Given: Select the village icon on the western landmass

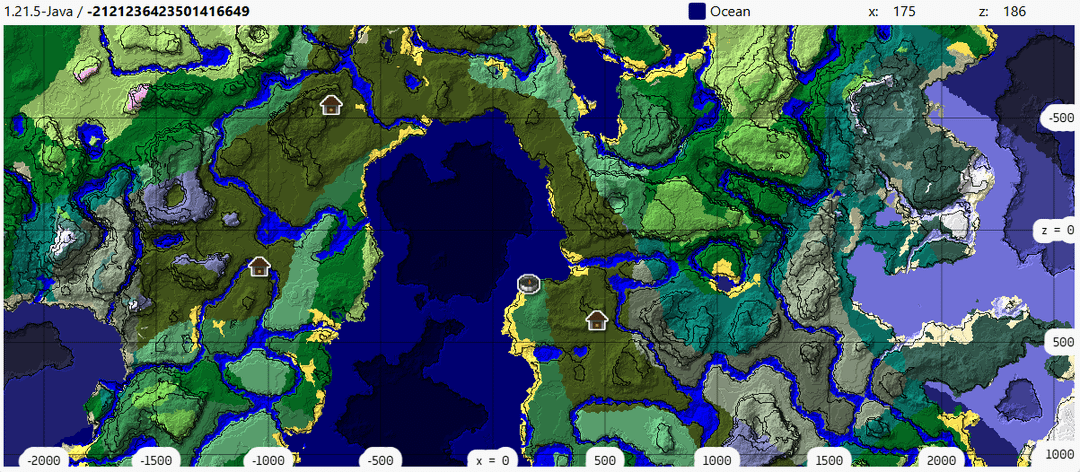Looking at the screenshot, I should tap(259, 266).
